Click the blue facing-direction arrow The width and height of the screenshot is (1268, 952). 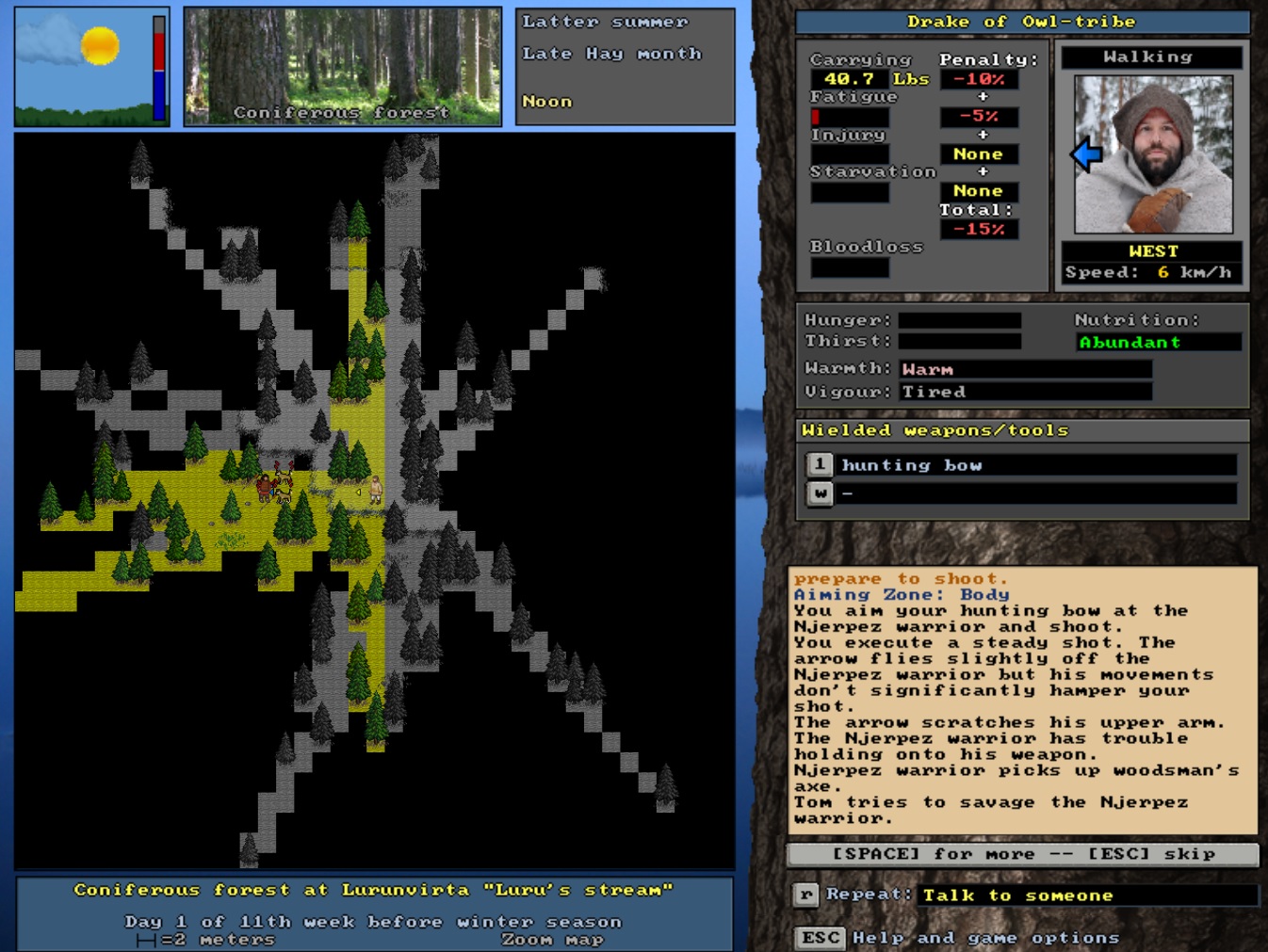(x=1086, y=154)
